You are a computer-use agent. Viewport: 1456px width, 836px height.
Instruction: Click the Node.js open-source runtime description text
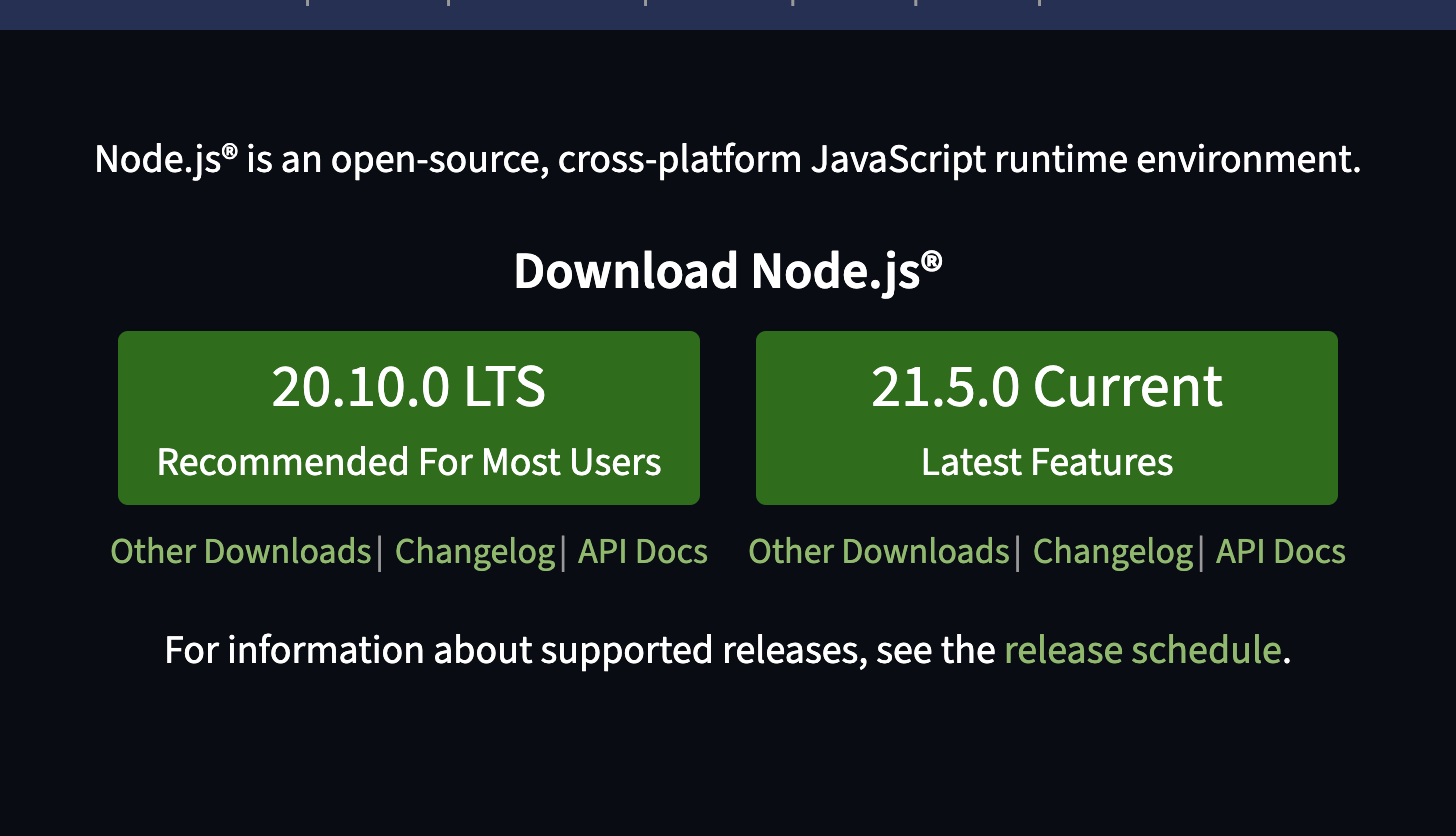(x=728, y=160)
